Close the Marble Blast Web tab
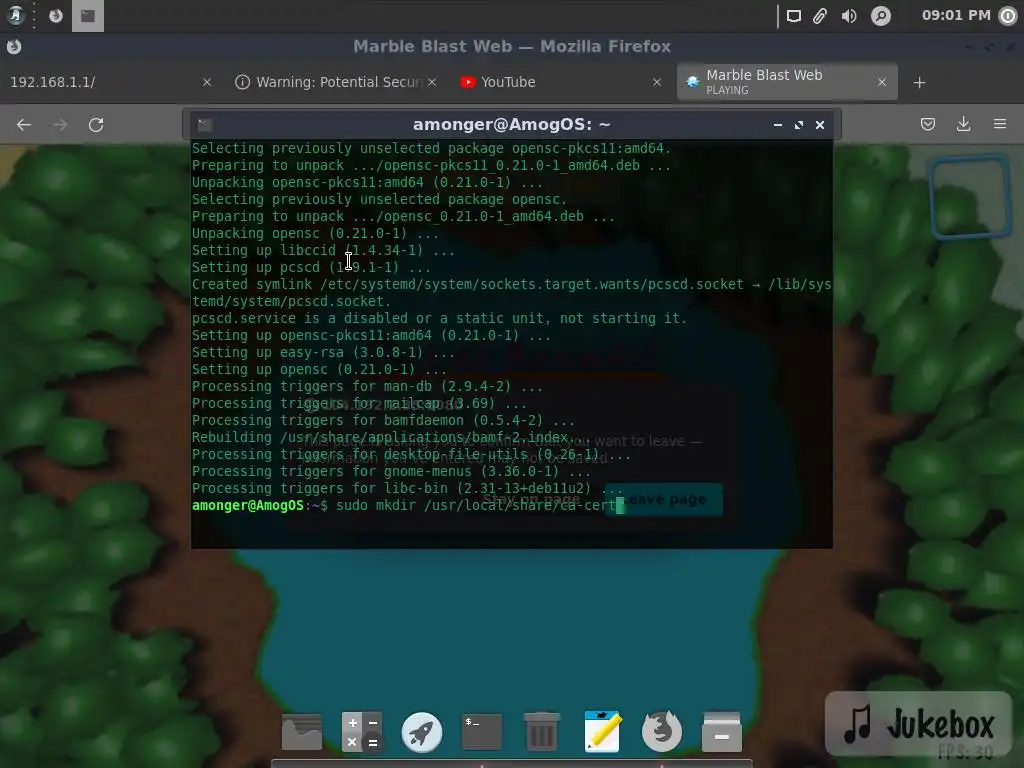This screenshot has width=1024, height=768. click(882, 82)
